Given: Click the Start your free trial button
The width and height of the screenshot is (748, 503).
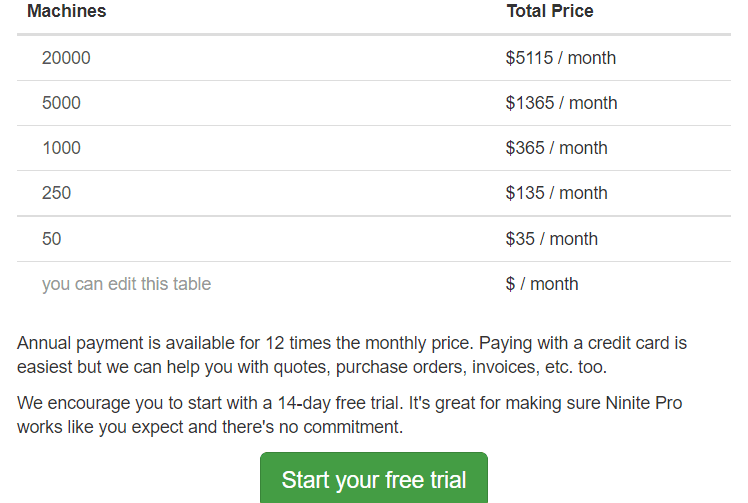Looking at the screenshot, I should pos(374,479).
